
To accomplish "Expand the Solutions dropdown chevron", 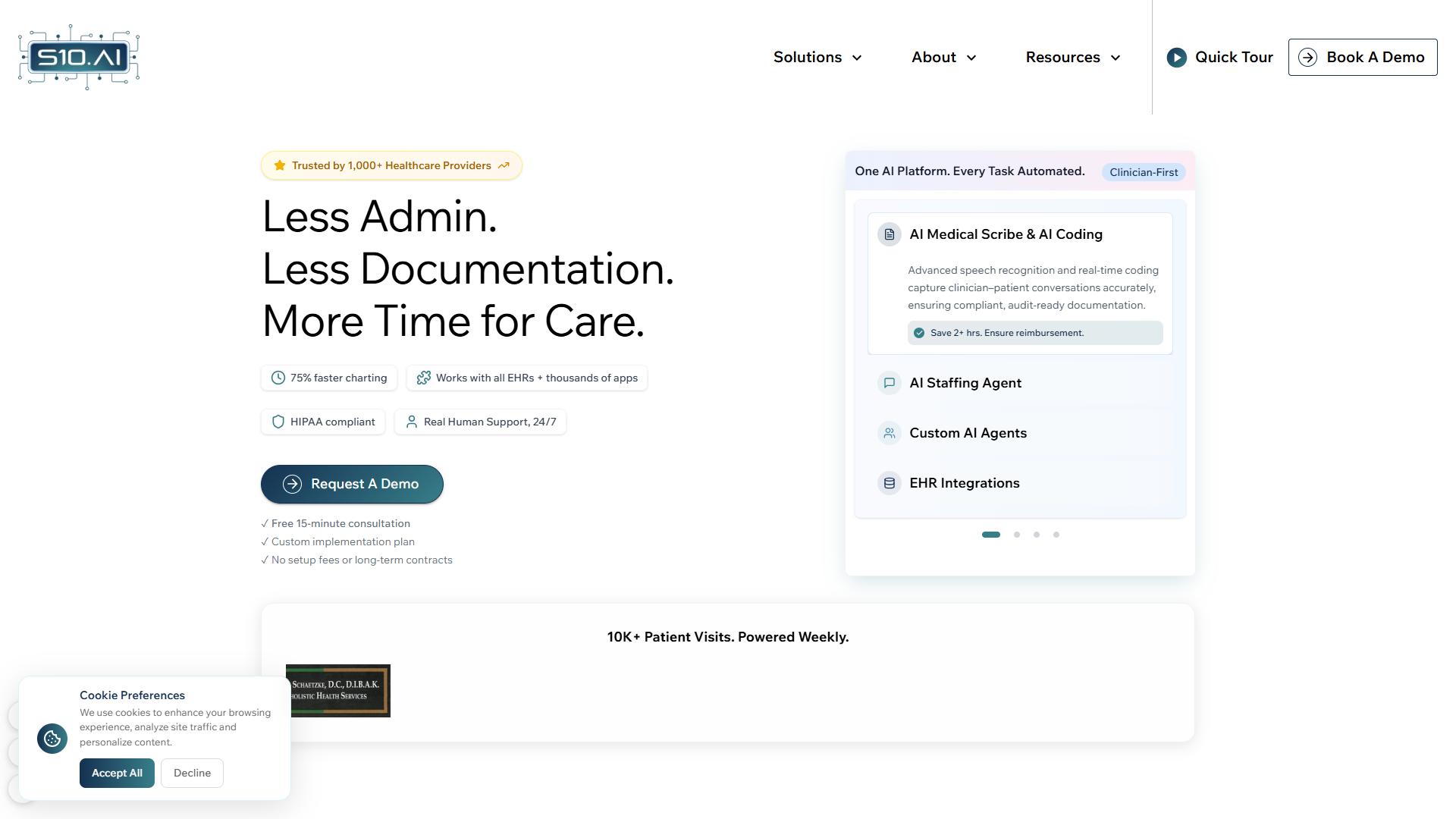I will pyautogui.click(x=857, y=58).
